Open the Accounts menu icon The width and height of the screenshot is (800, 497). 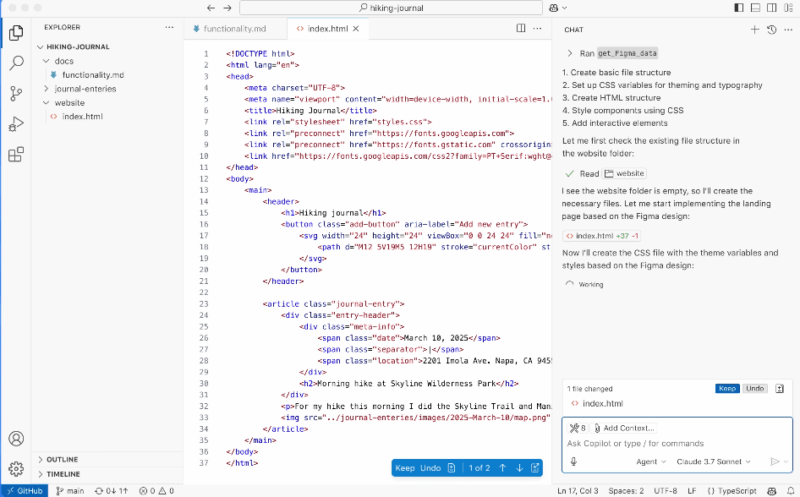[x=16, y=439]
